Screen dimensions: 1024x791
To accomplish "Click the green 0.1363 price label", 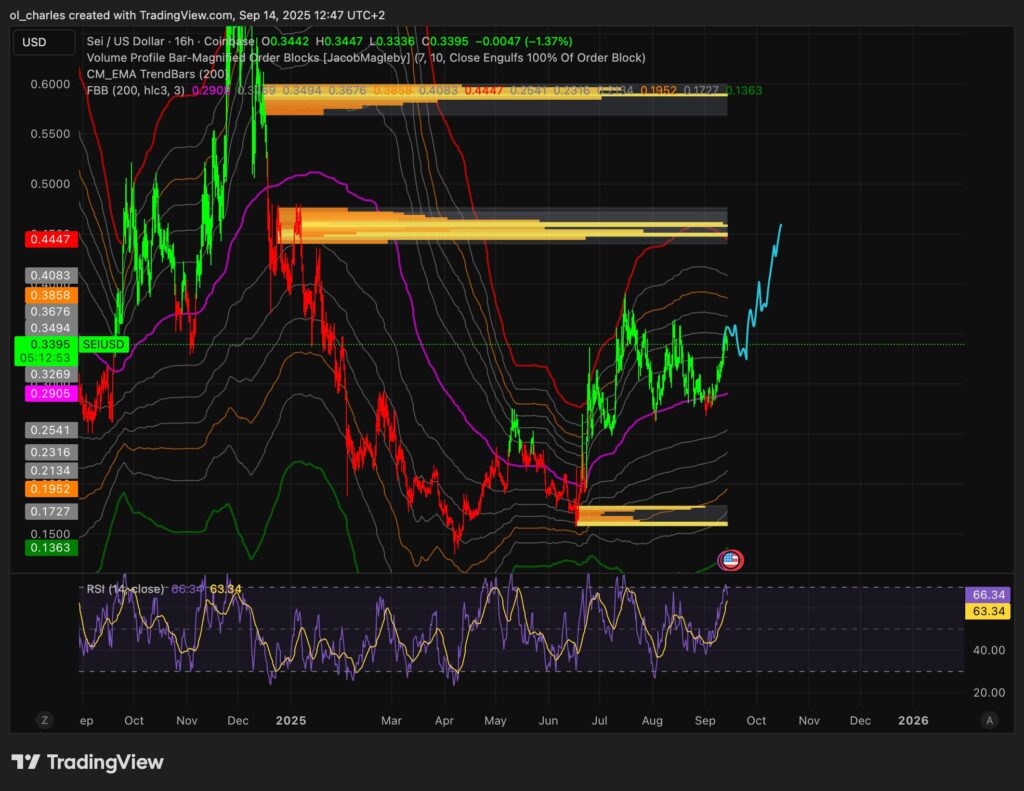I will coord(47,548).
